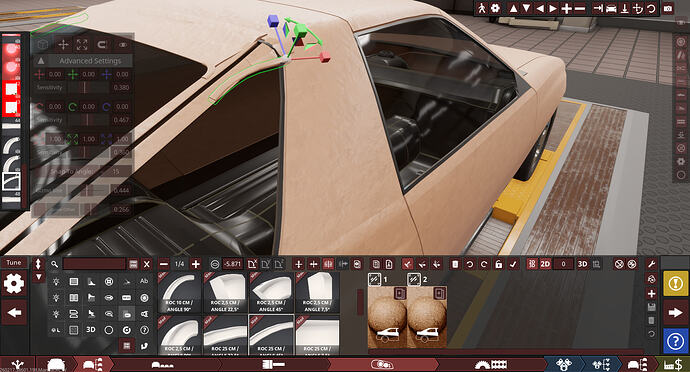
Task: Move camera down with the down triangle
Action: pos(526,8)
